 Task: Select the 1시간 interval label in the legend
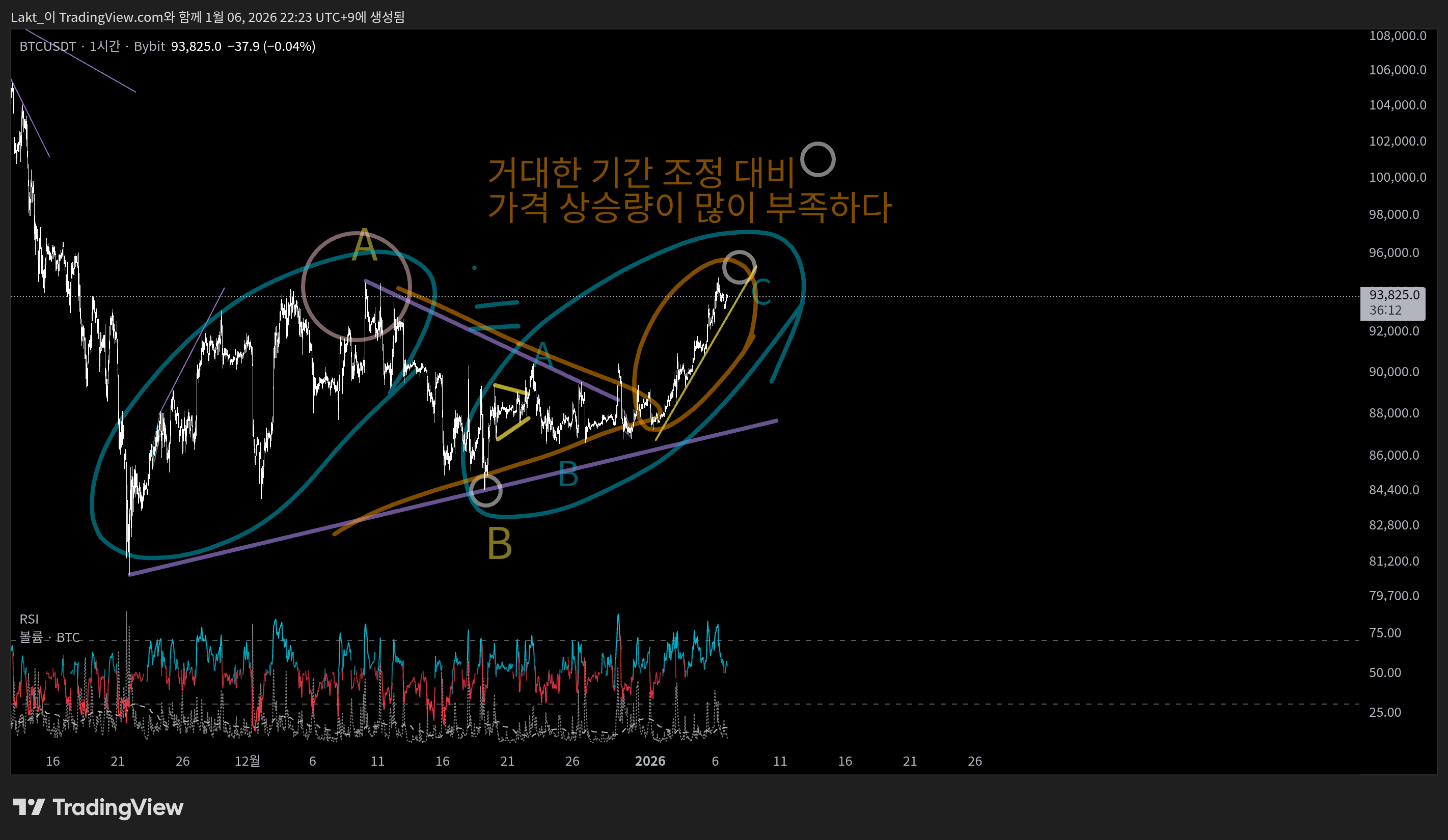coord(104,46)
